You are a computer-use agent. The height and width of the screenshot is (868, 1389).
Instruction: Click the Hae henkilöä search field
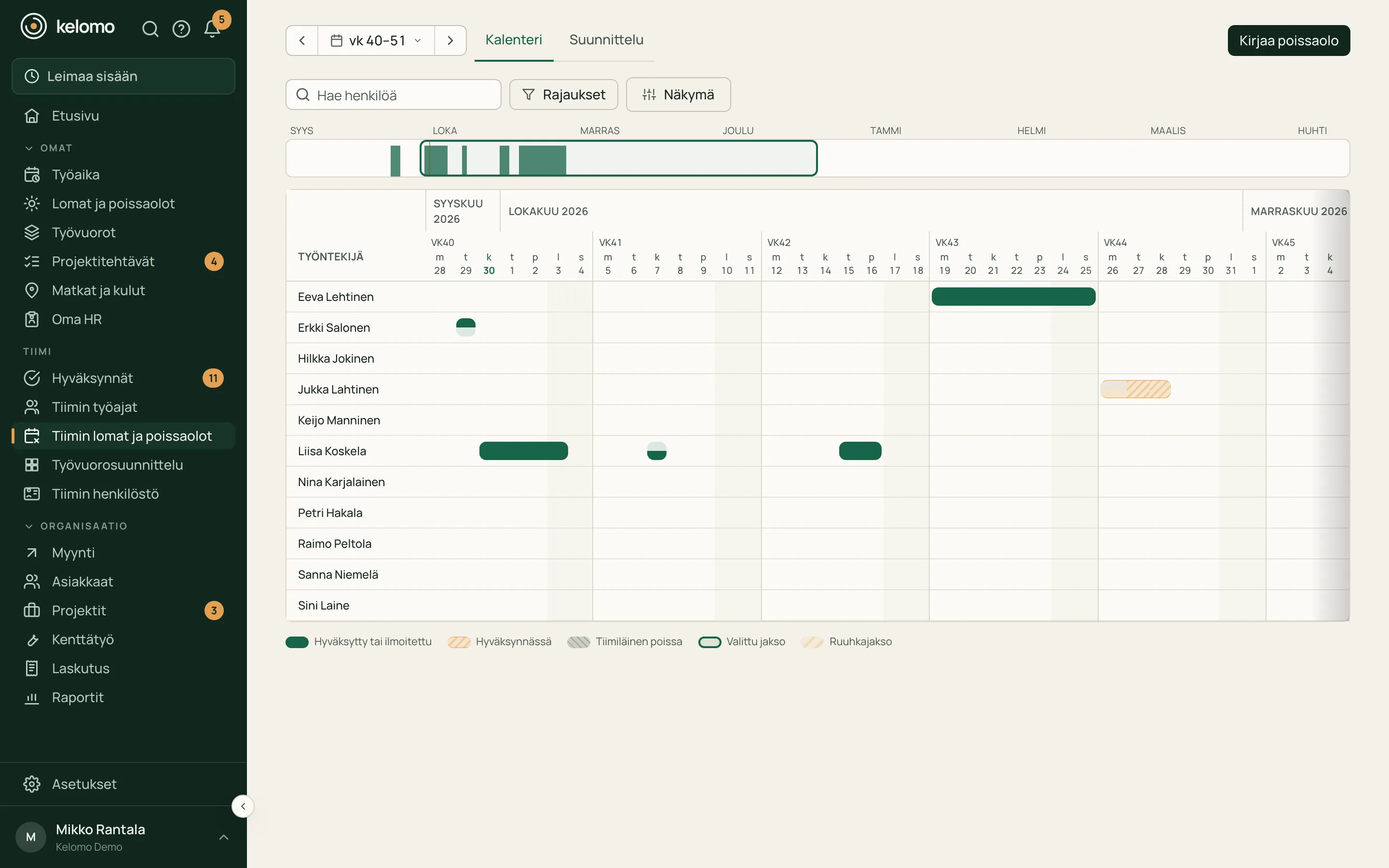pos(393,95)
